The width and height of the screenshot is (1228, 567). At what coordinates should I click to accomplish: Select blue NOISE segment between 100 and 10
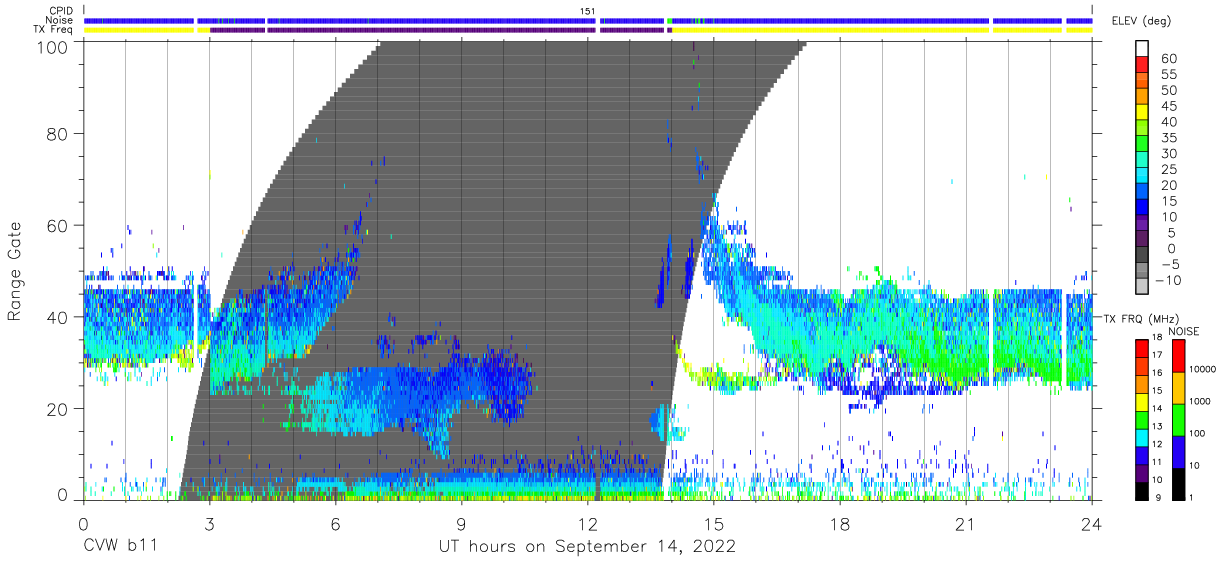pos(1178,452)
